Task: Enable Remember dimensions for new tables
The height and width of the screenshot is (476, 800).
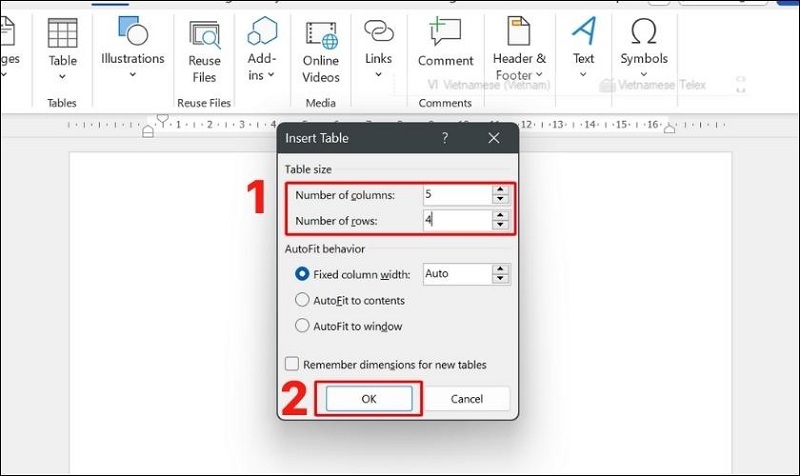Action: tap(292, 365)
